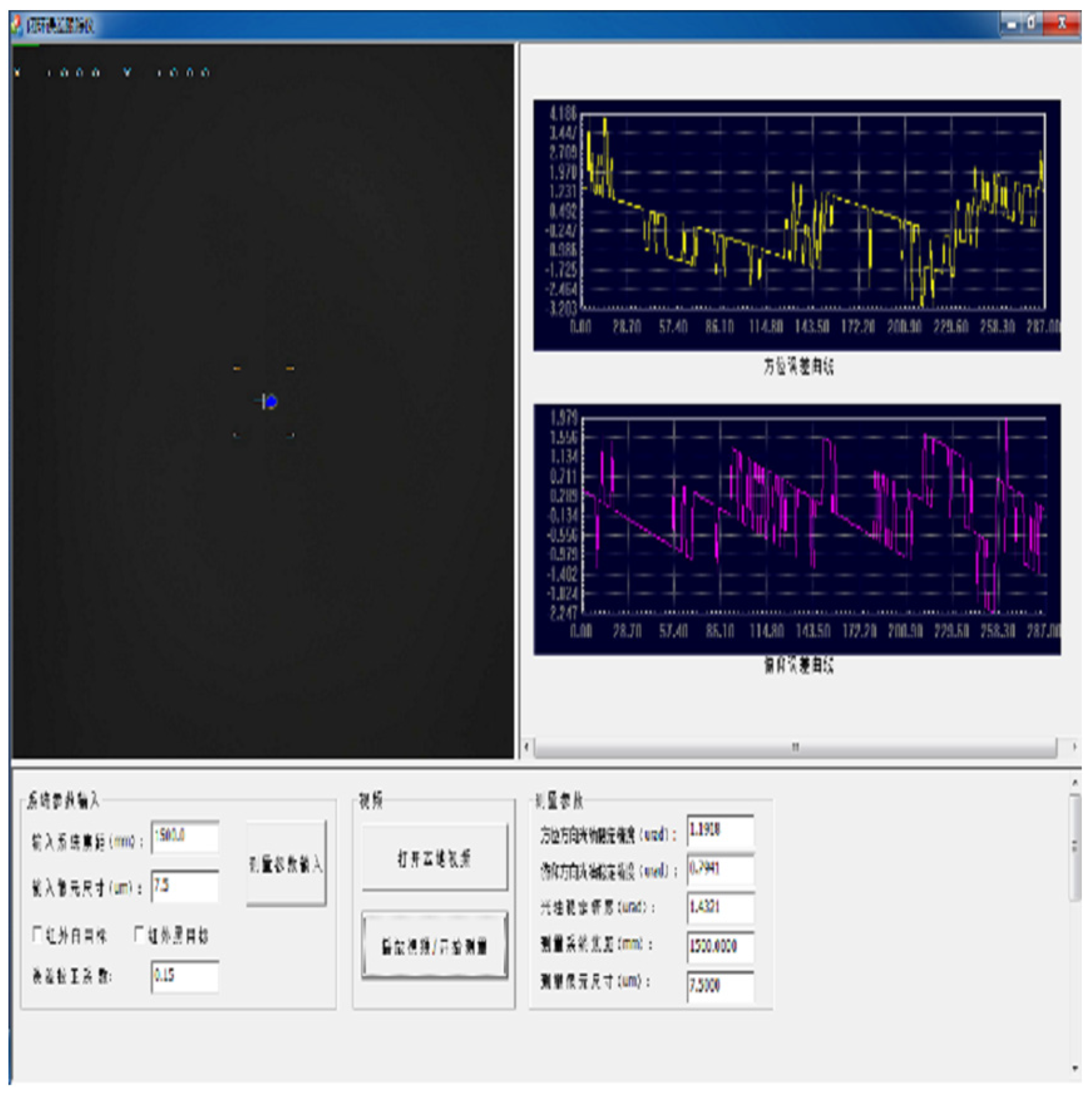Minimize the measurement software window
The width and height of the screenshot is (1092, 1097).
(x=1011, y=24)
